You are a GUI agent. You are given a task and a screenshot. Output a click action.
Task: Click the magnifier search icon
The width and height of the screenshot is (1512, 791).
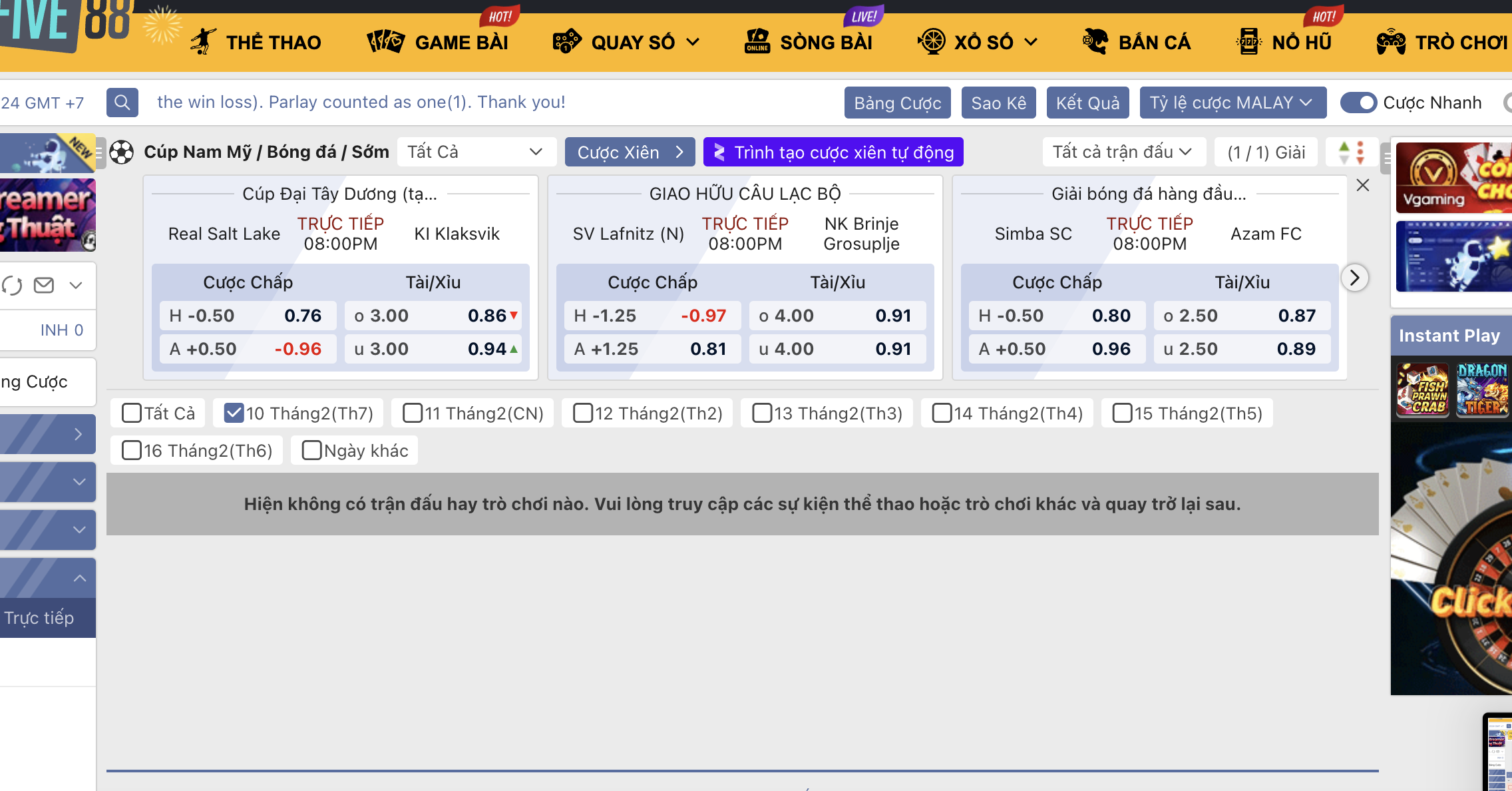pyautogui.click(x=122, y=103)
